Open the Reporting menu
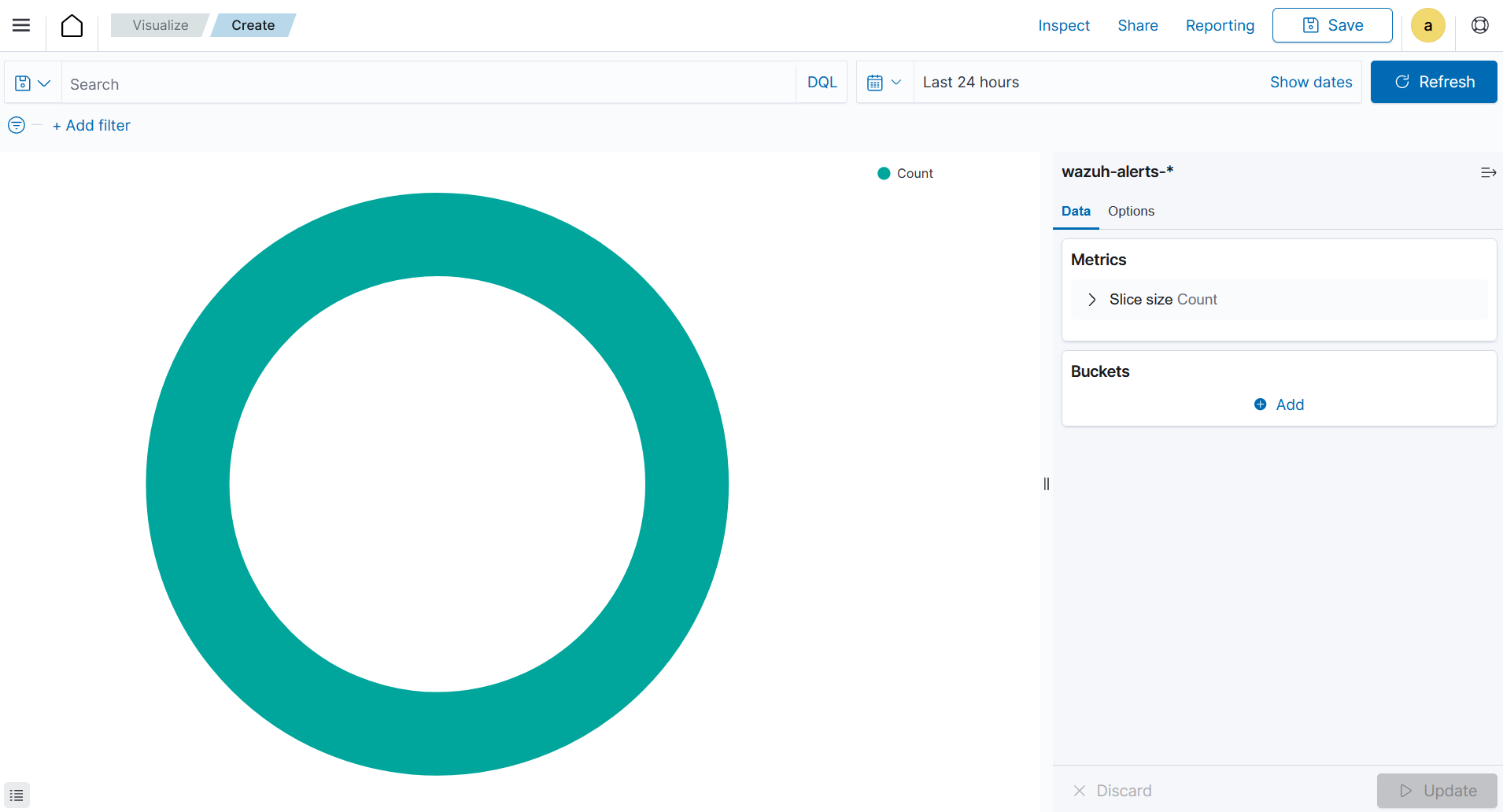The height and width of the screenshot is (812, 1503). [x=1220, y=25]
